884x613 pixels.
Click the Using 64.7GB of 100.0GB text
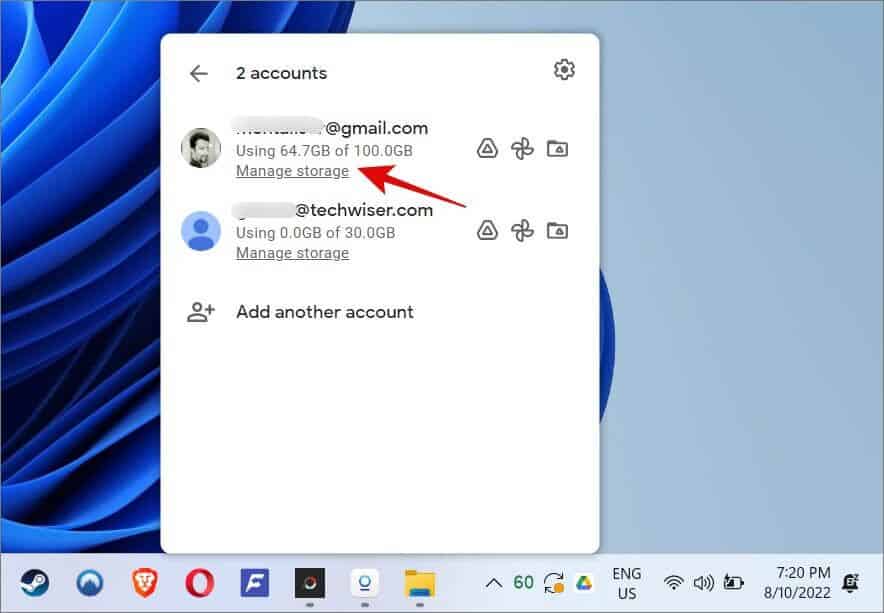(324, 151)
